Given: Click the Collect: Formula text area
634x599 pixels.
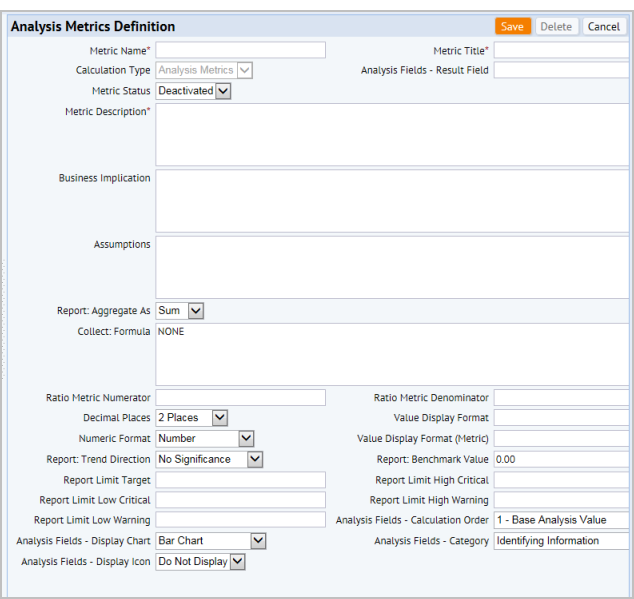Looking at the screenshot, I should point(392,354).
